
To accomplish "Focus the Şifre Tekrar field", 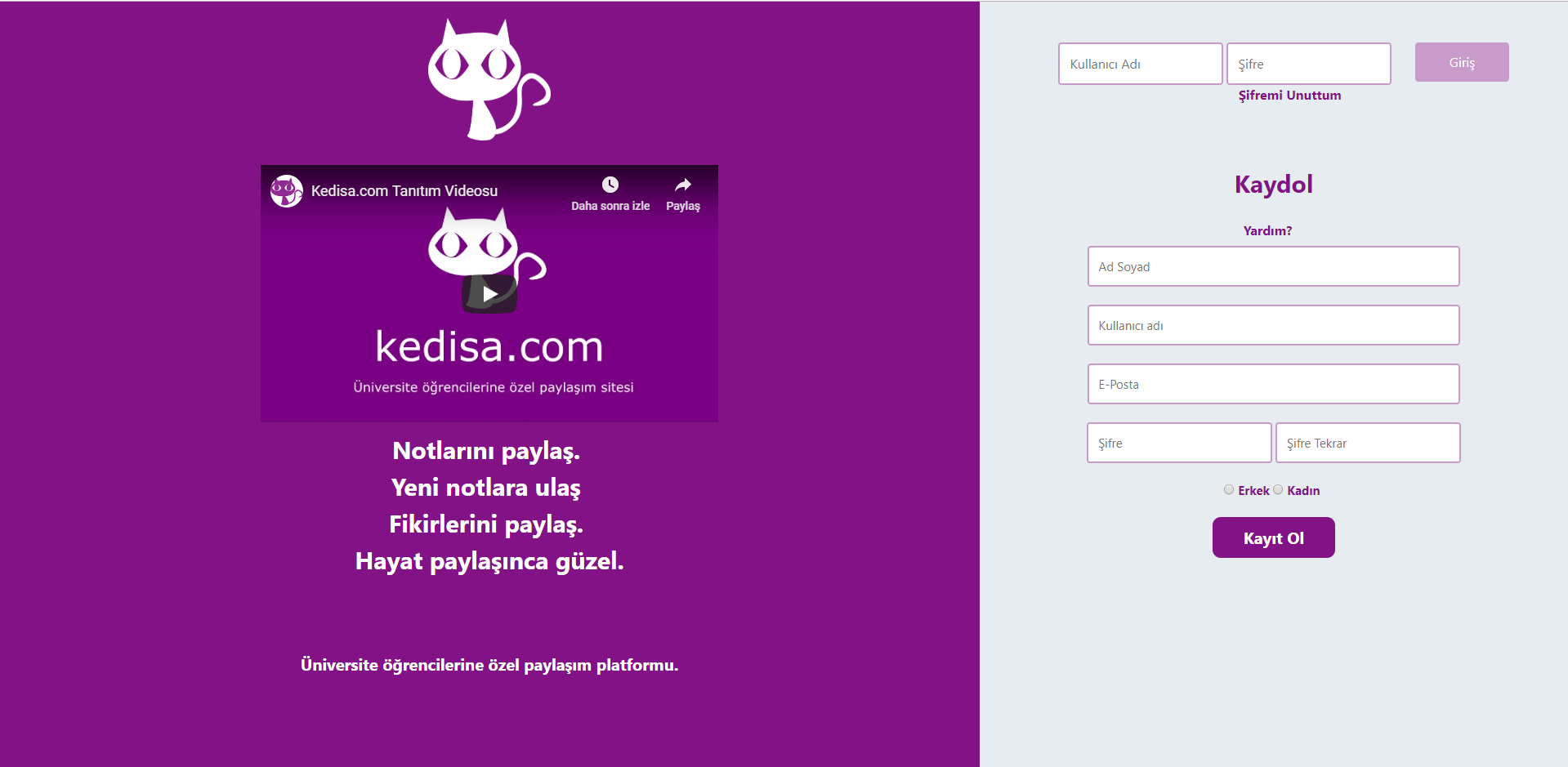I will coord(1368,443).
